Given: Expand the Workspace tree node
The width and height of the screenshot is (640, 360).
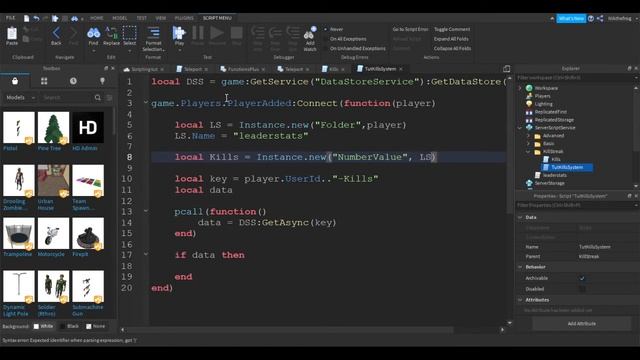Looking at the screenshot, I should tap(520, 88).
